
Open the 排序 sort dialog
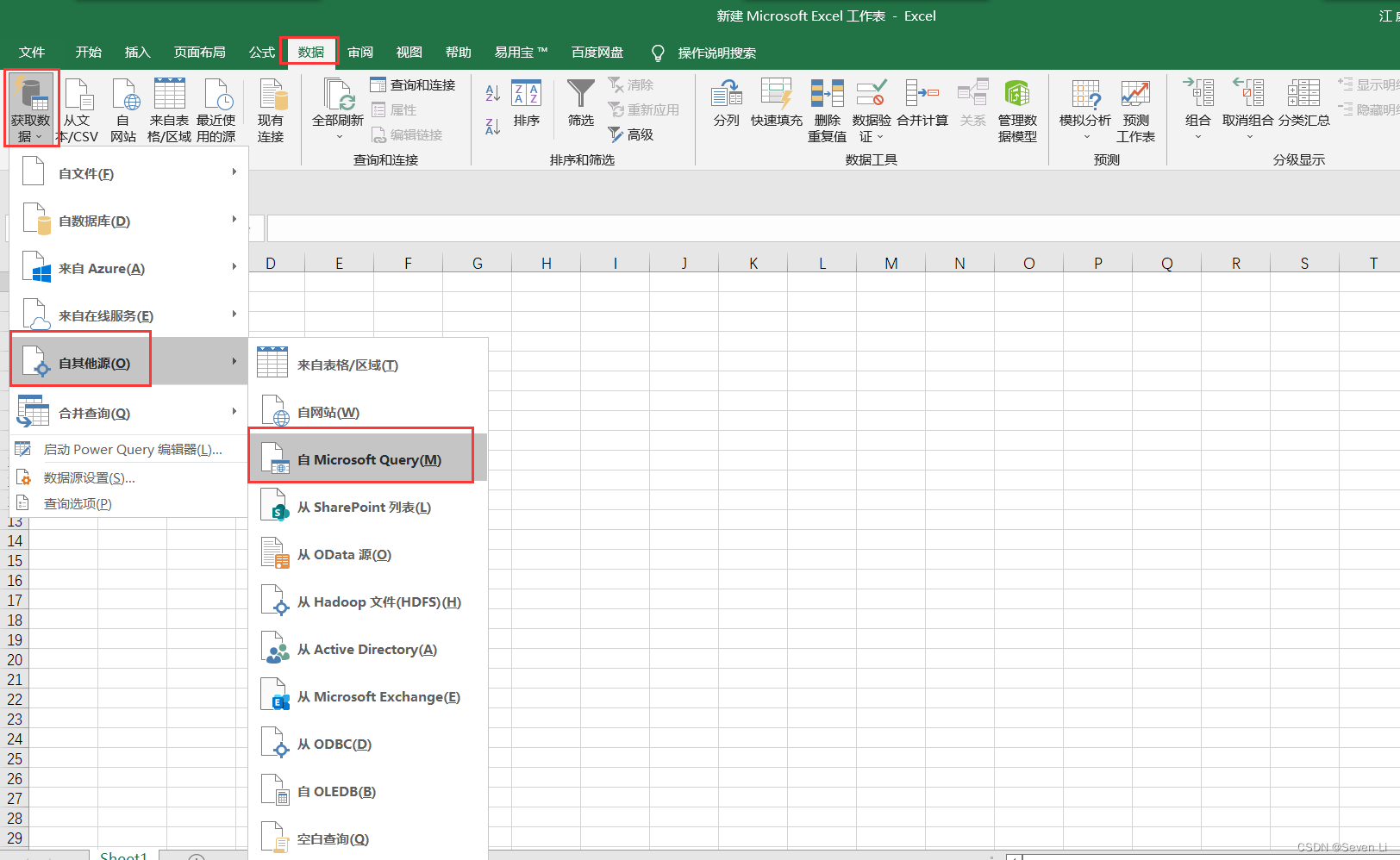(x=526, y=103)
